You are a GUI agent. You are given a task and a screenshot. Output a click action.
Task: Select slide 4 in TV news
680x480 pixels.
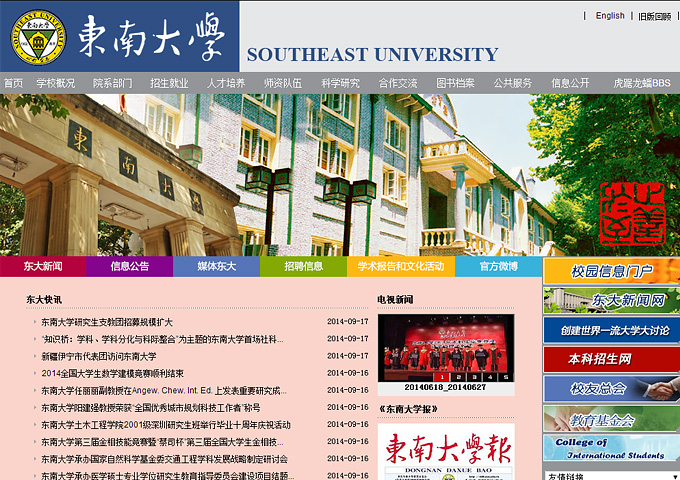click(490, 377)
